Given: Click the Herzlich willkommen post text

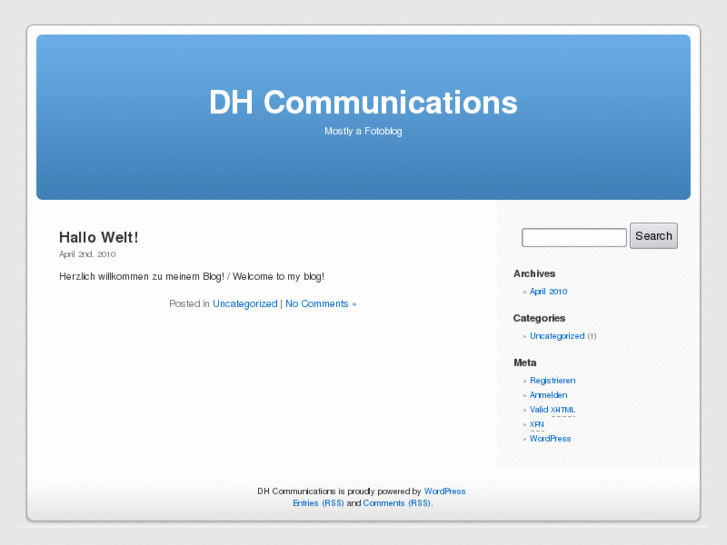Looking at the screenshot, I should [x=191, y=276].
